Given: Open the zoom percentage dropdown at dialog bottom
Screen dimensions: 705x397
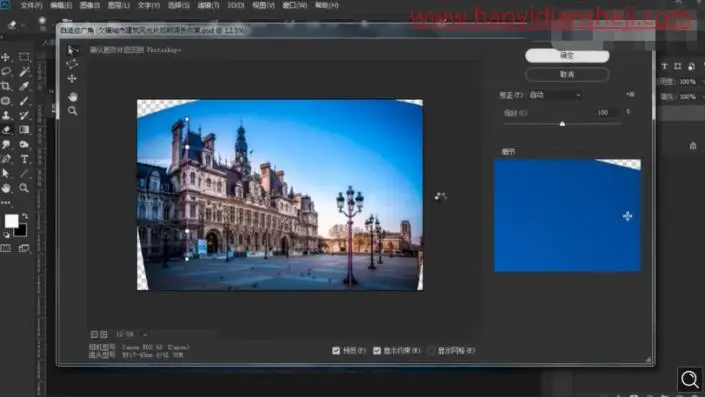Looking at the screenshot, I should coord(145,335).
